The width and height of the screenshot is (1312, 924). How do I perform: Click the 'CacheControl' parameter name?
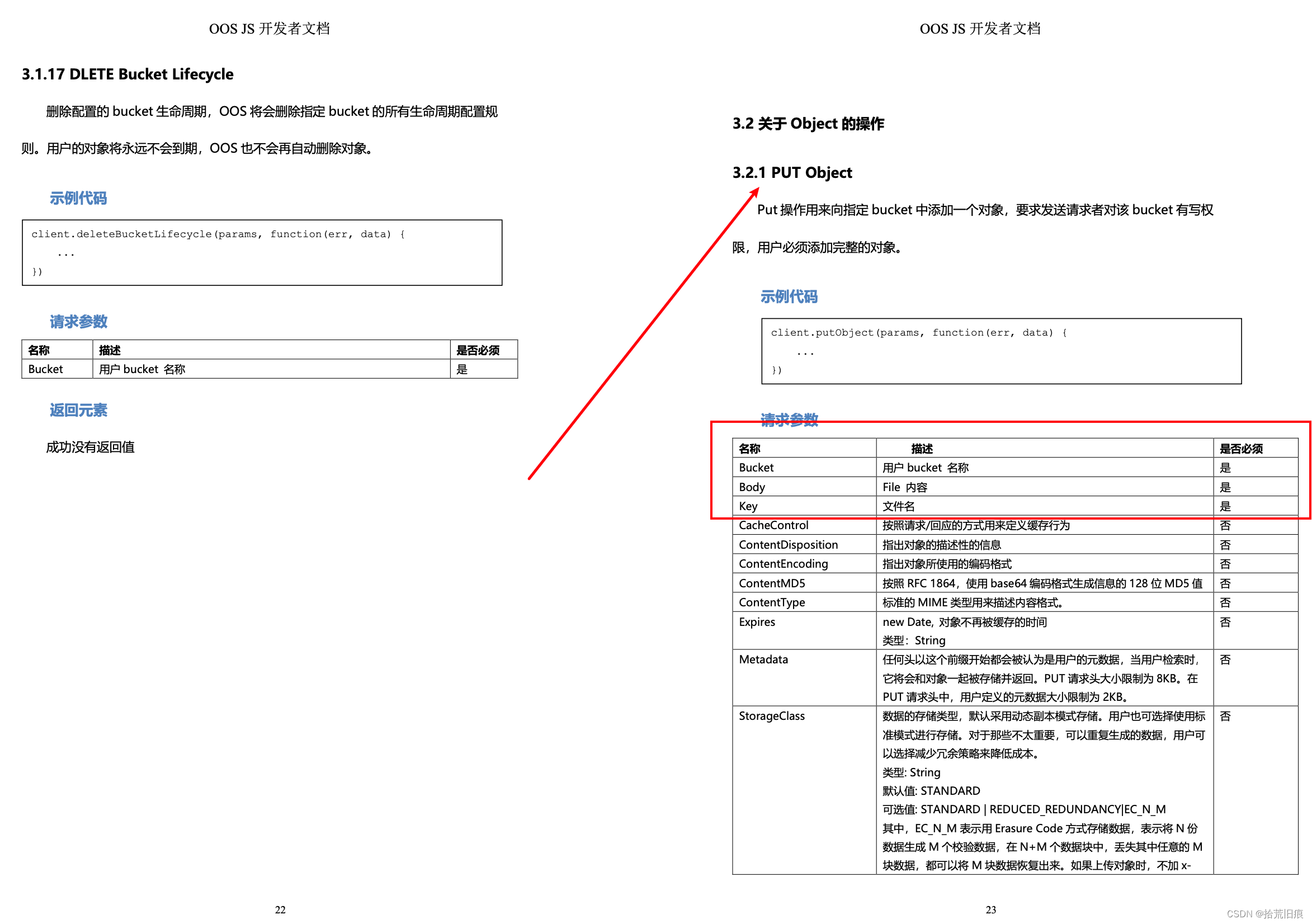[x=773, y=525]
